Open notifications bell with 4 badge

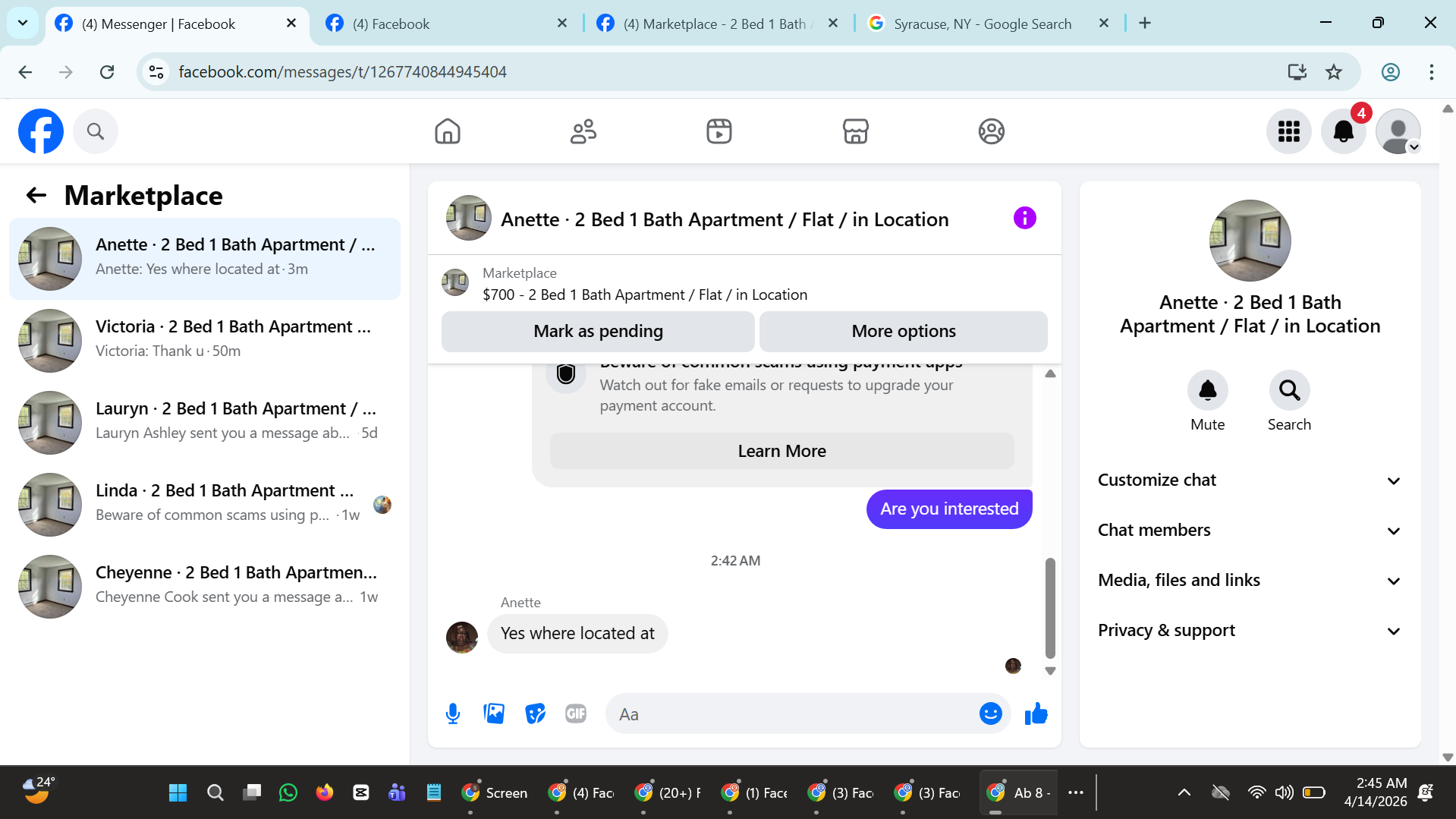pos(1344,131)
